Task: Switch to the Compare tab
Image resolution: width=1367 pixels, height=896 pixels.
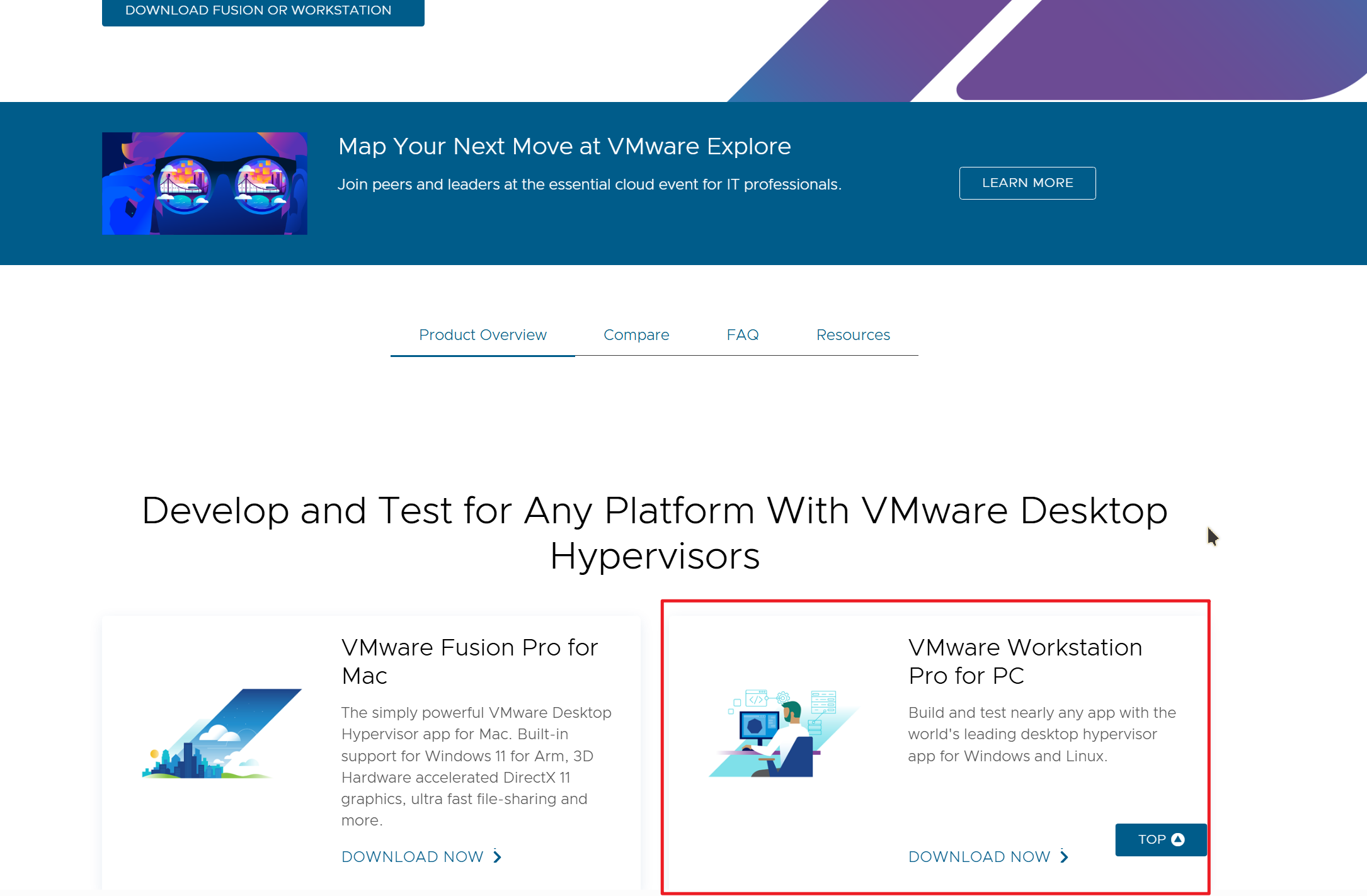Action: pyautogui.click(x=636, y=334)
